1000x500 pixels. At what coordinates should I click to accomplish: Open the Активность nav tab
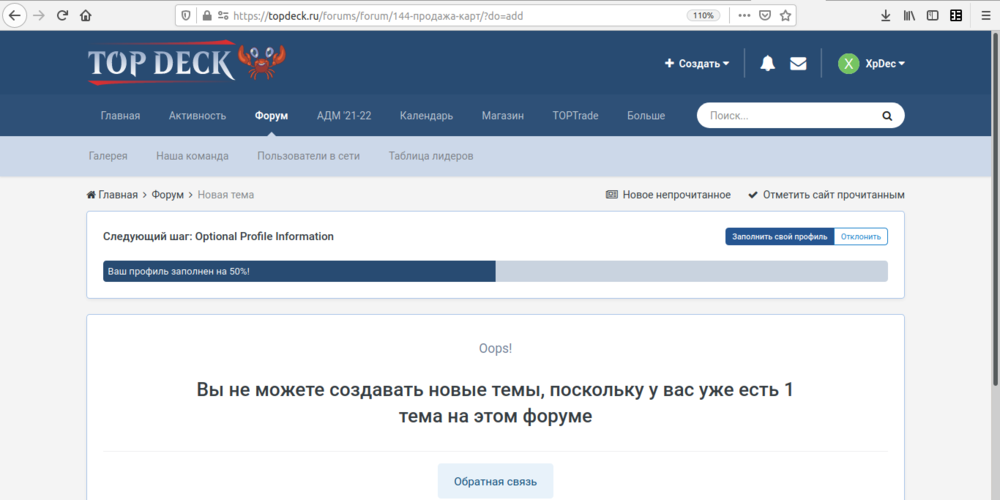pos(198,115)
